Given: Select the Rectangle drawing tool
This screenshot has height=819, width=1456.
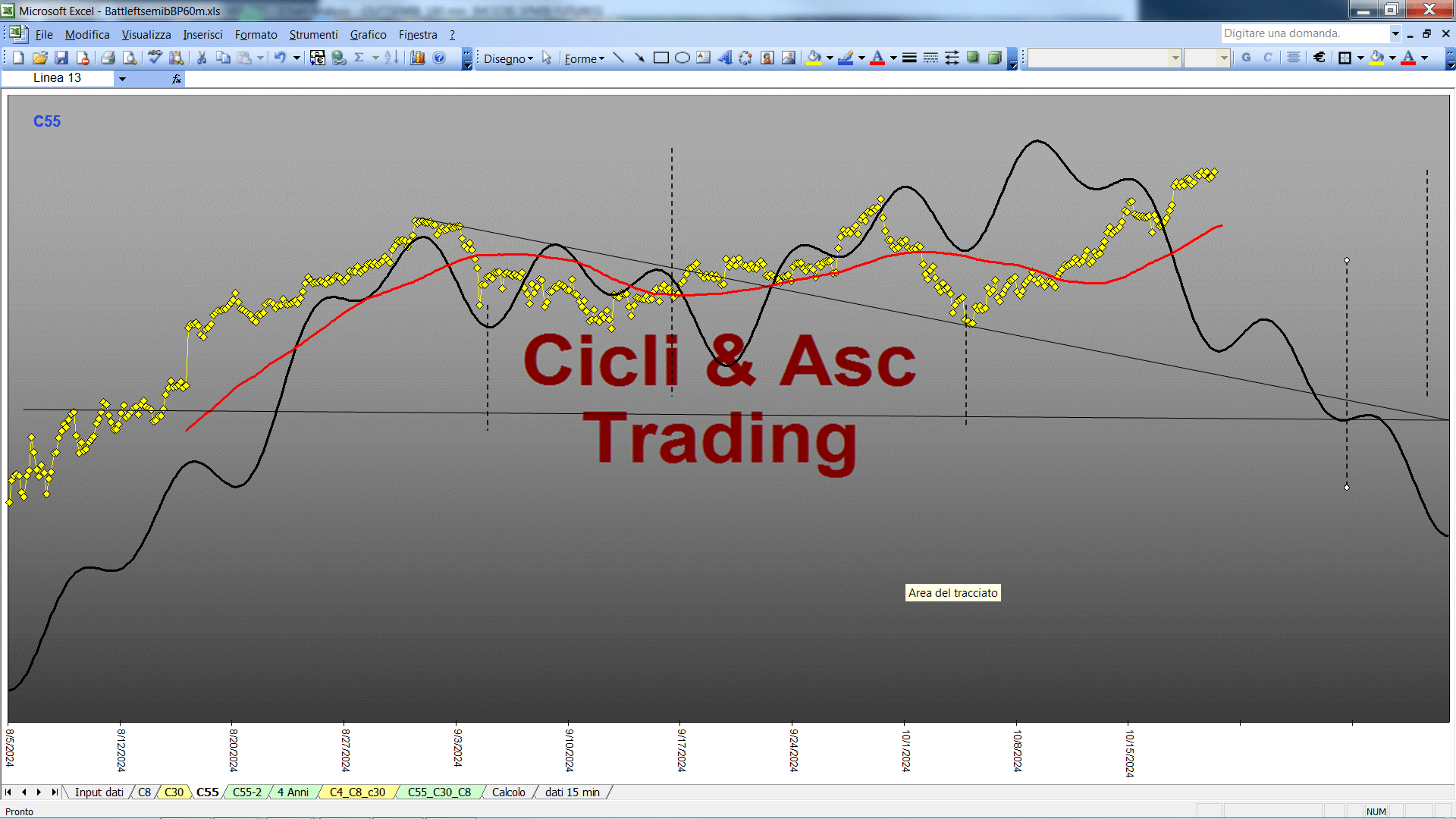Looking at the screenshot, I should 661,58.
